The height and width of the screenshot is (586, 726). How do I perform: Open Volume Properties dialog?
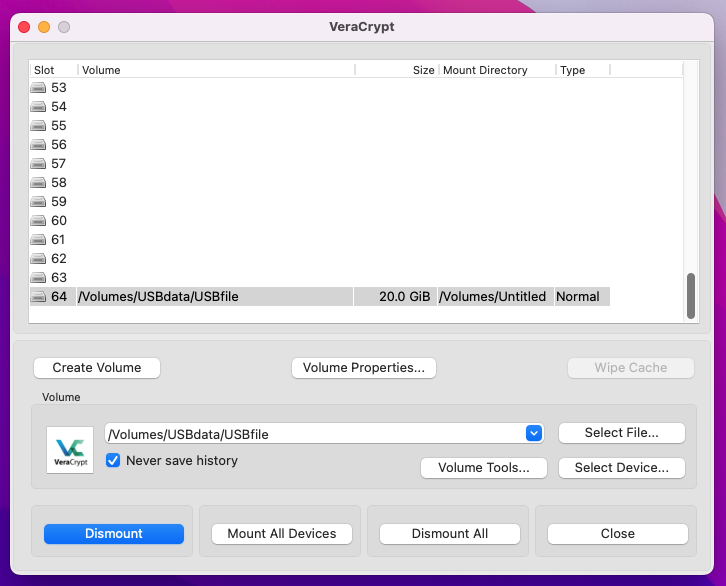(364, 368)
